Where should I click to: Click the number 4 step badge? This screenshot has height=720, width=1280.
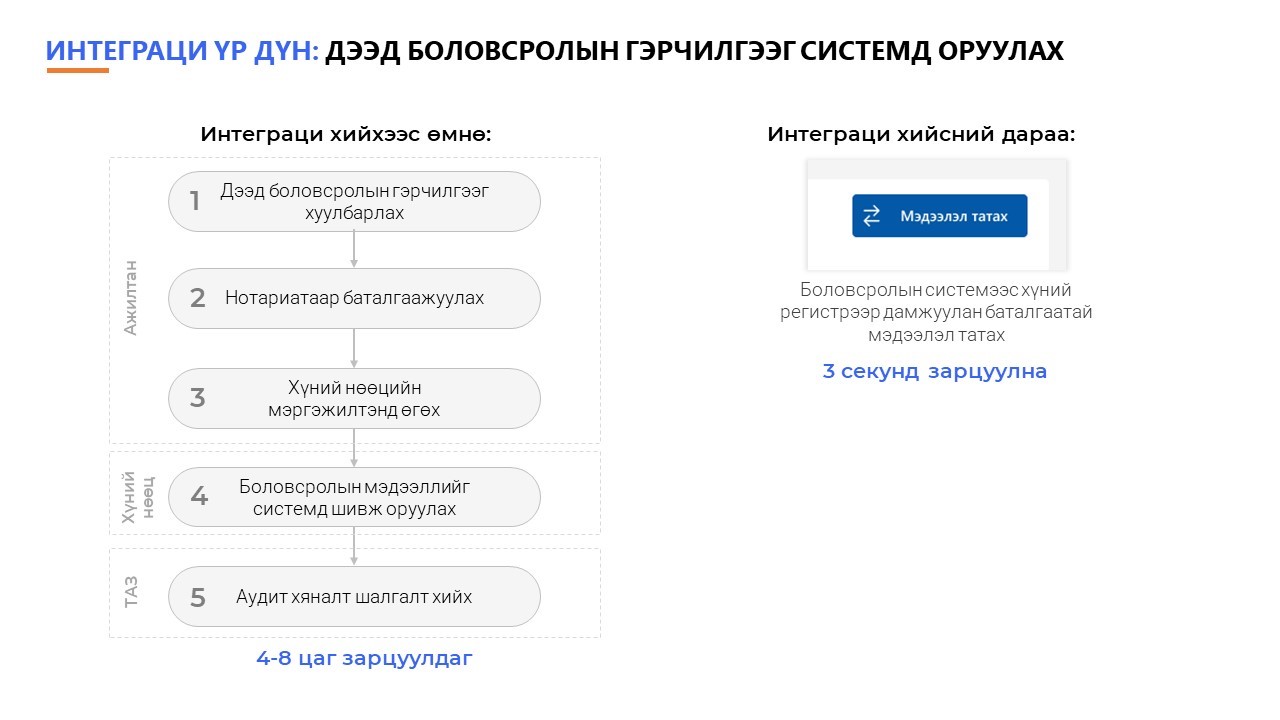click(199, 497)
